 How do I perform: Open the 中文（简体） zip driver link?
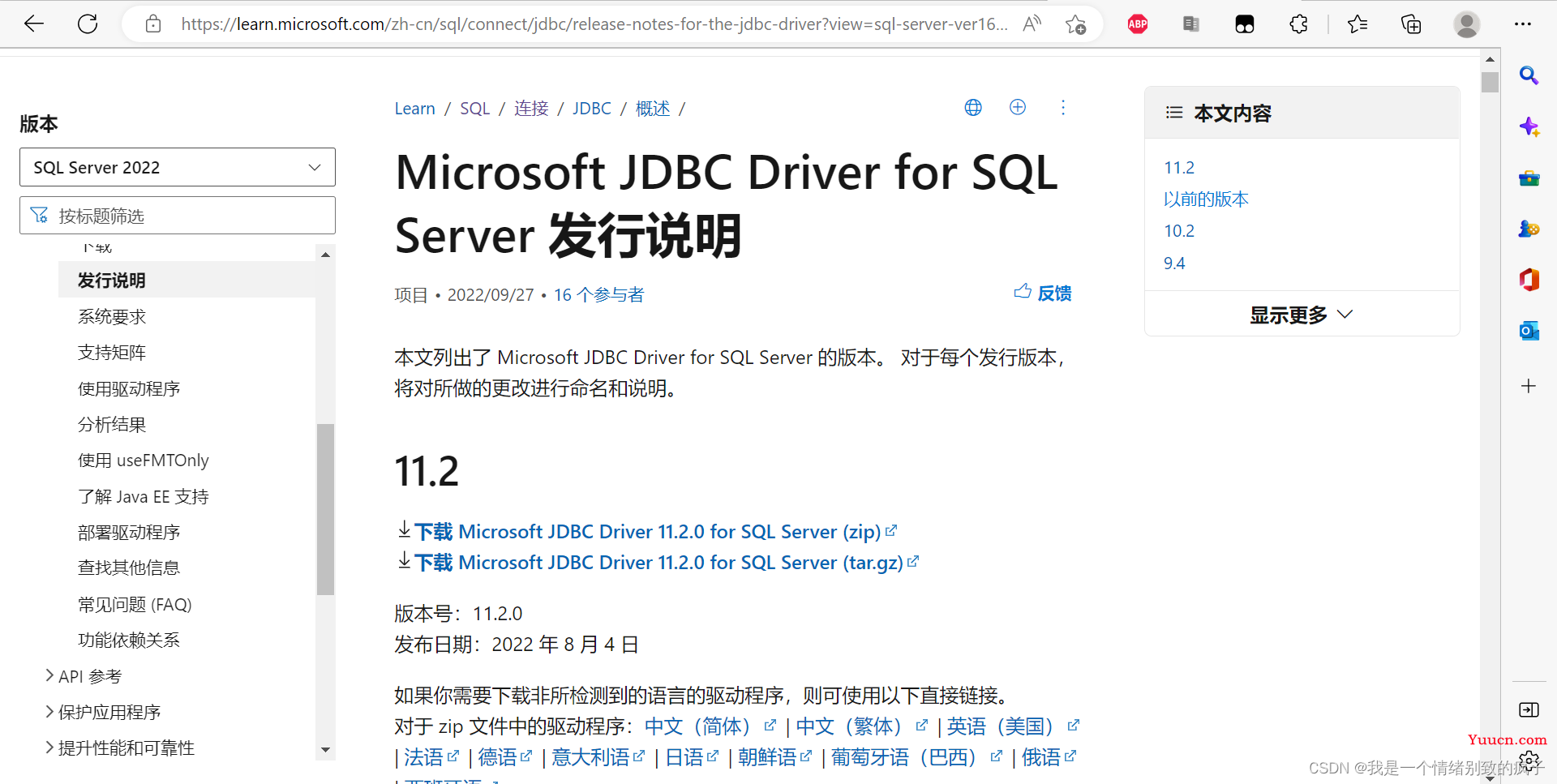pos(710,726)
